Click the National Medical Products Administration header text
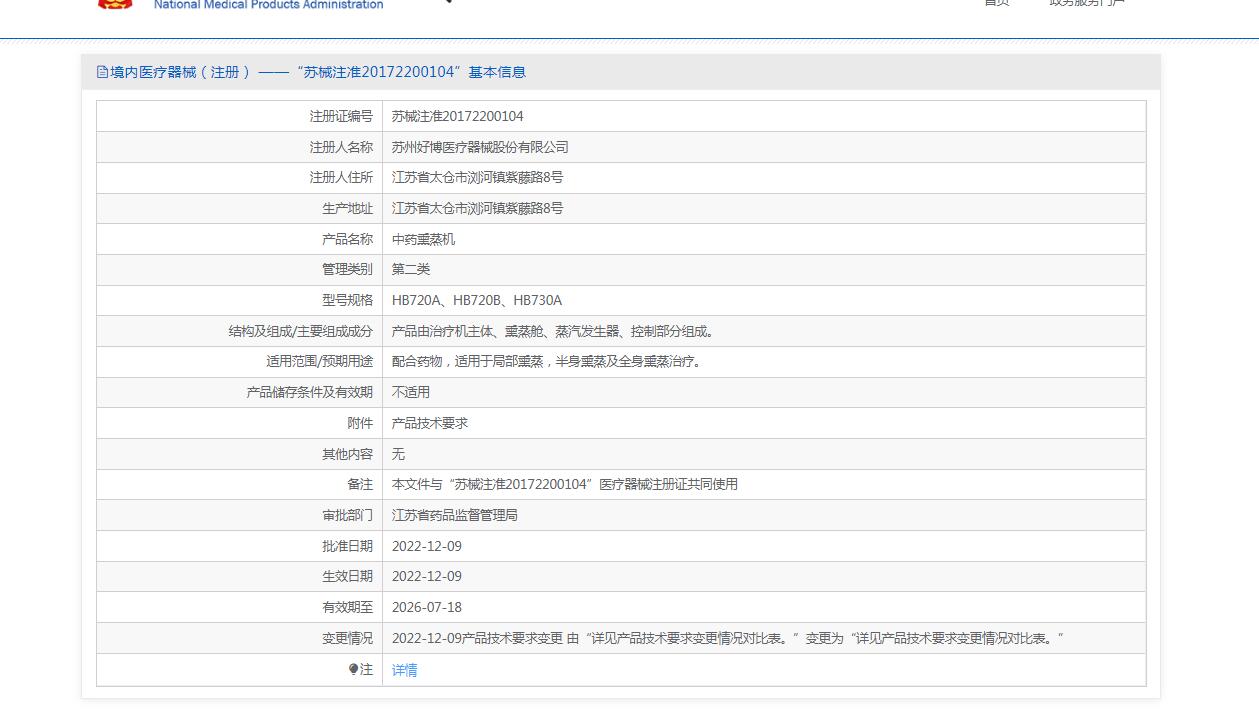This screenshot has height=724, width=1259. point(268,5)
